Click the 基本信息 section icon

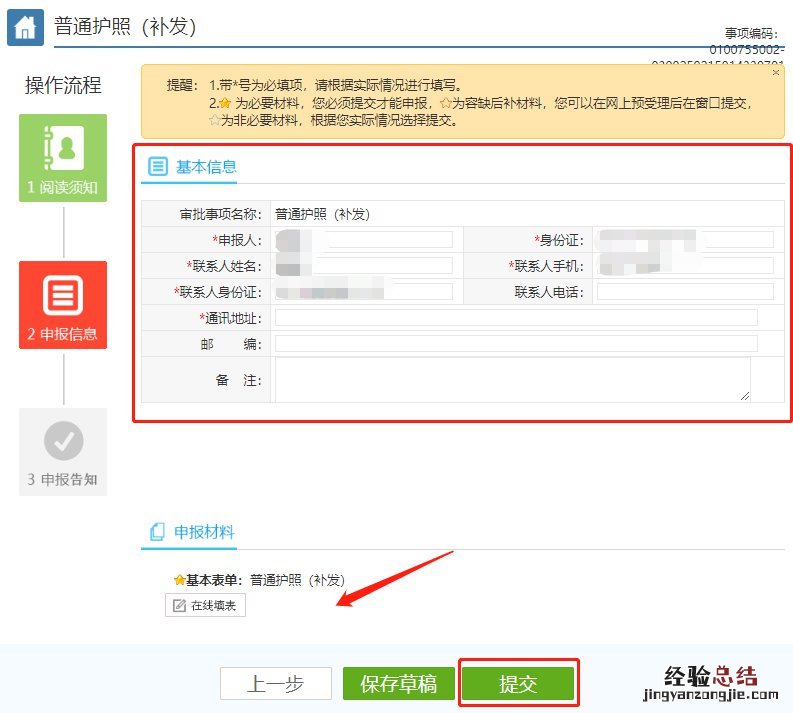(158, 167)
